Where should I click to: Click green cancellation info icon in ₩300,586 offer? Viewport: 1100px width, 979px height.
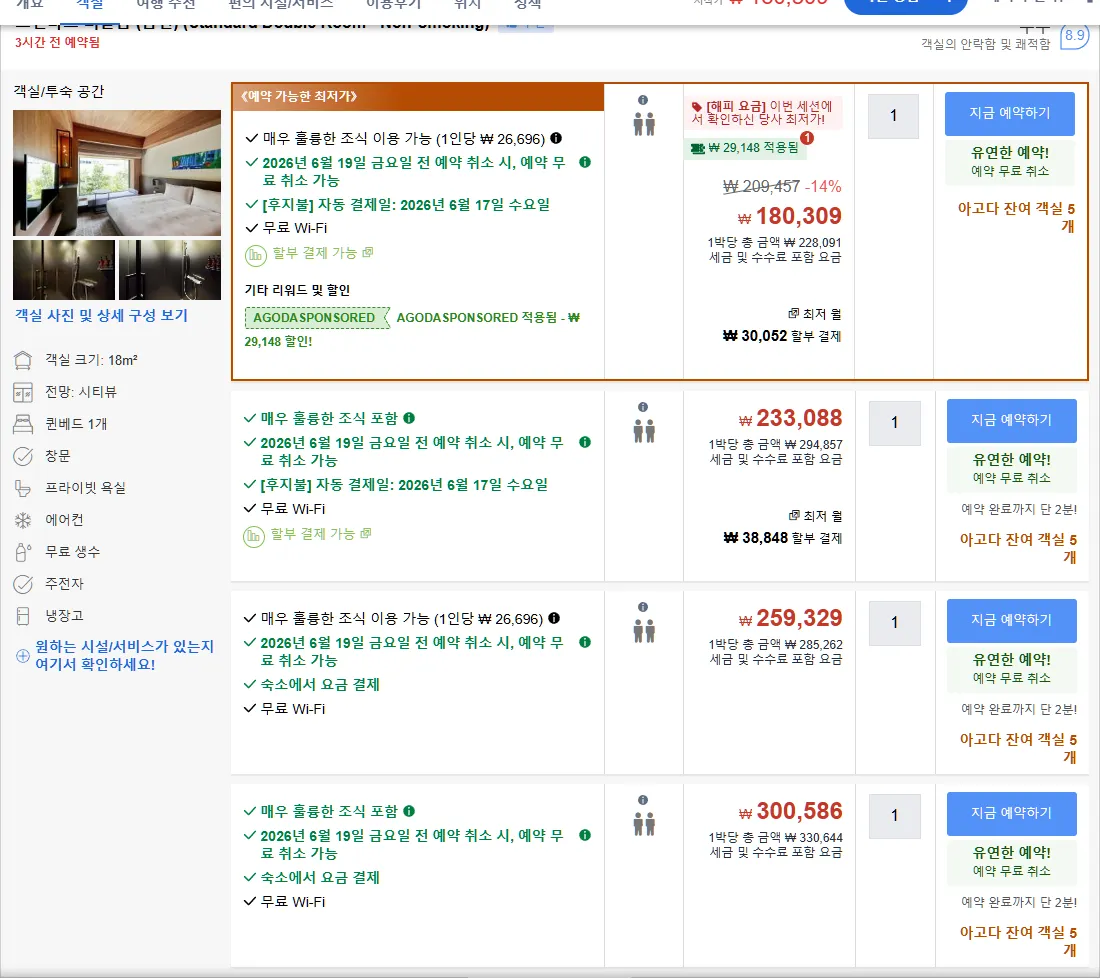point(585,835)
